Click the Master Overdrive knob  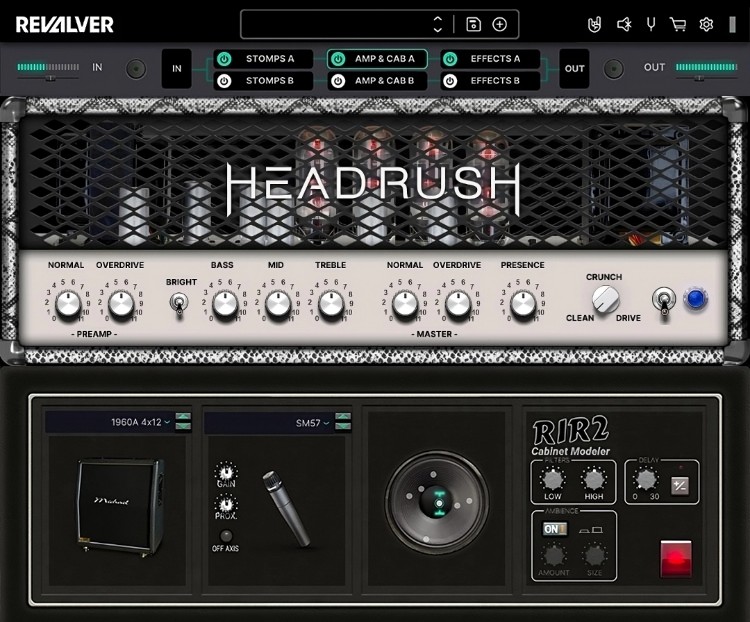pyautogui.click(x=458, y=303)
